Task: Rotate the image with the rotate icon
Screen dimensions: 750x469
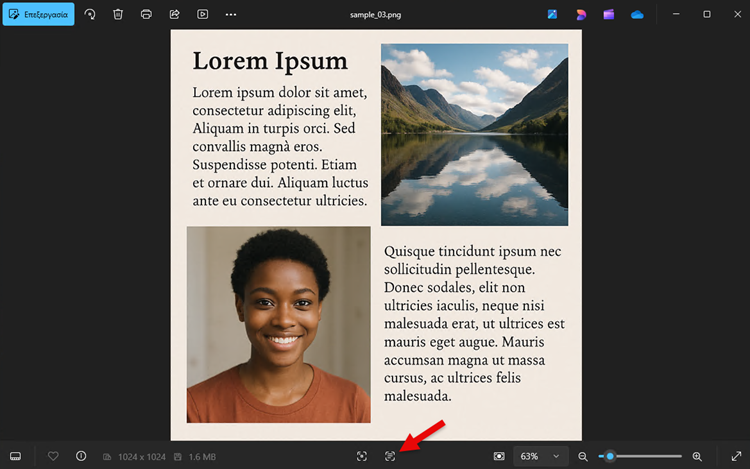Action: point(90,15)
